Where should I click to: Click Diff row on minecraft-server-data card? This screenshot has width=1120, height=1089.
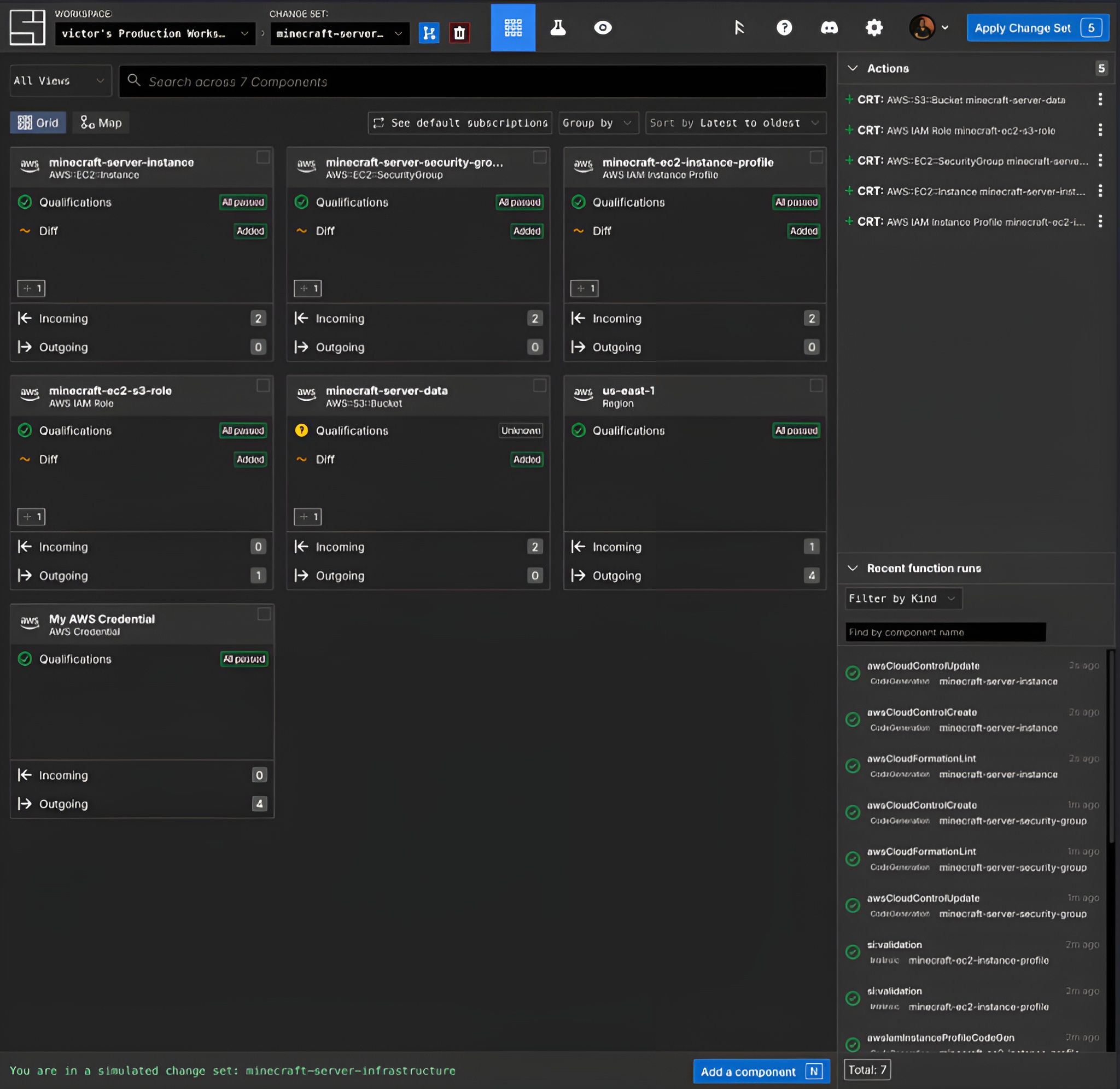(x=418, y=459)
